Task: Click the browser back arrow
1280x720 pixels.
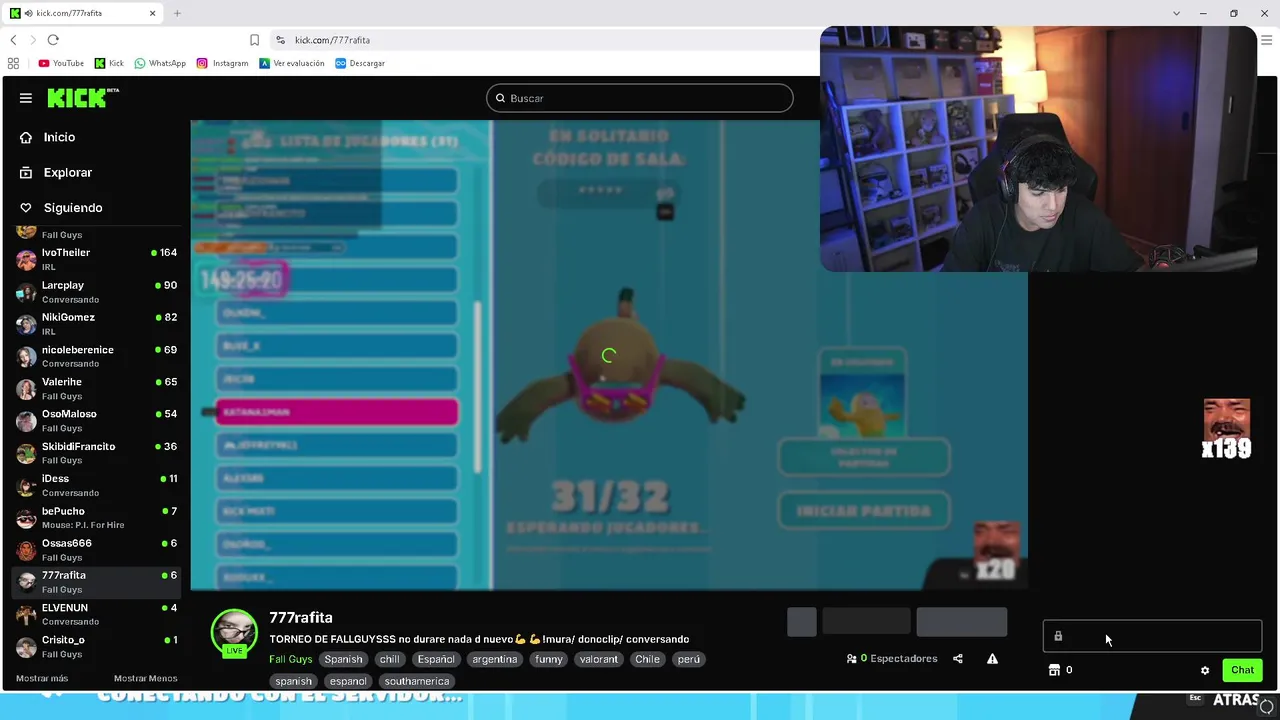Action: pos(13,40)
